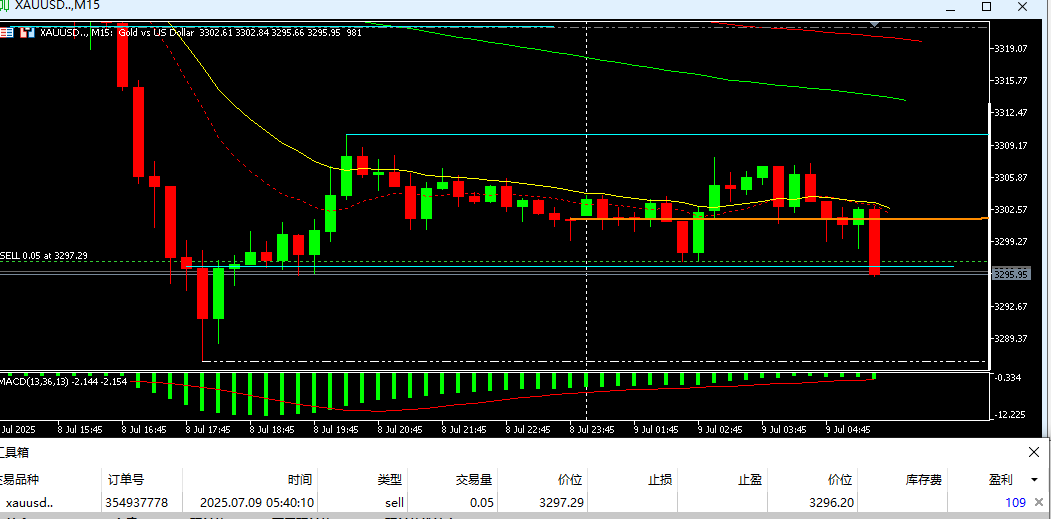Click the 8 Jul 23:45 time label
This screenshot has width=1051, height=519.
pyautogui.click(x=592, y=429)
